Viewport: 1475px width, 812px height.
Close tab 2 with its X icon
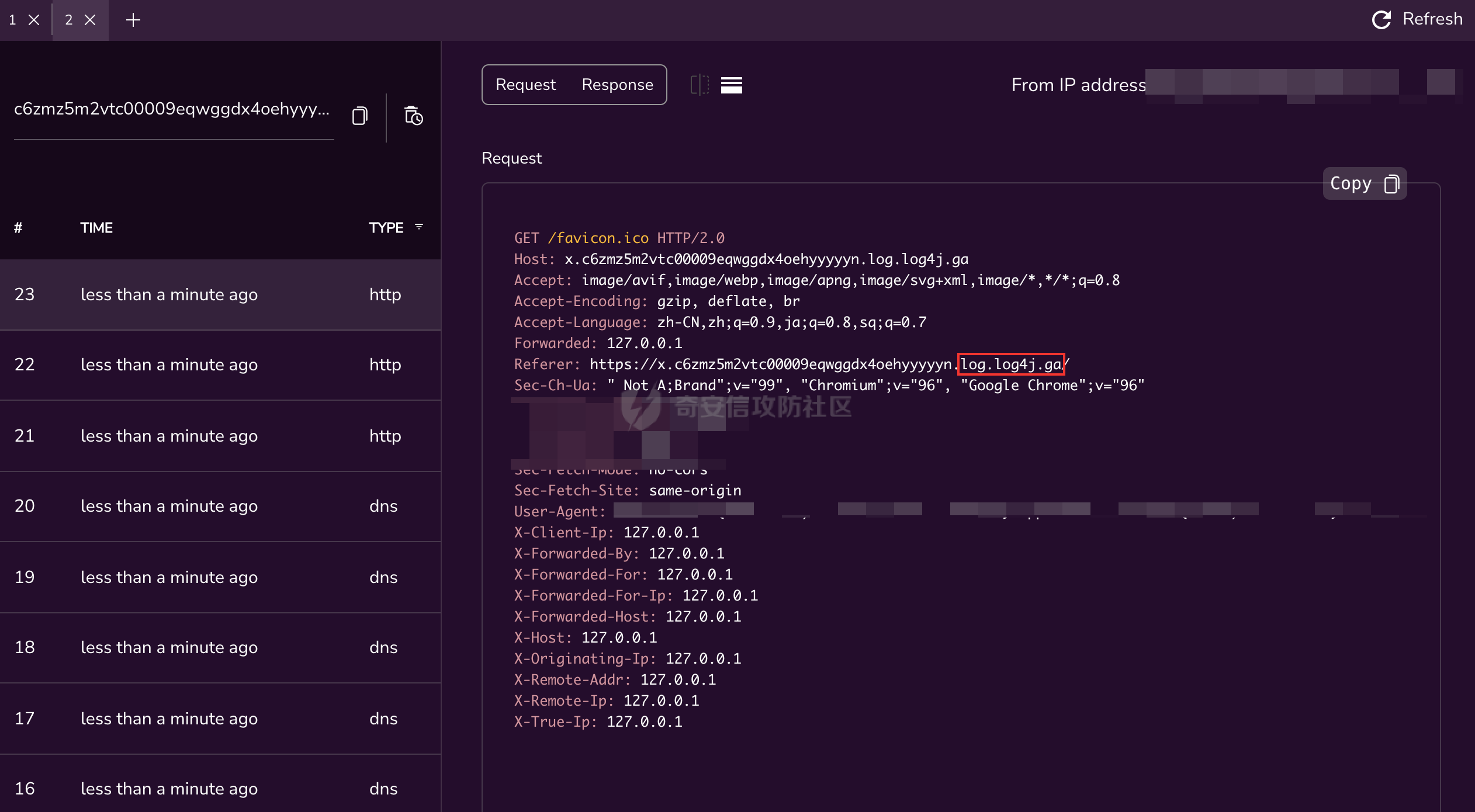pos(90,20)
